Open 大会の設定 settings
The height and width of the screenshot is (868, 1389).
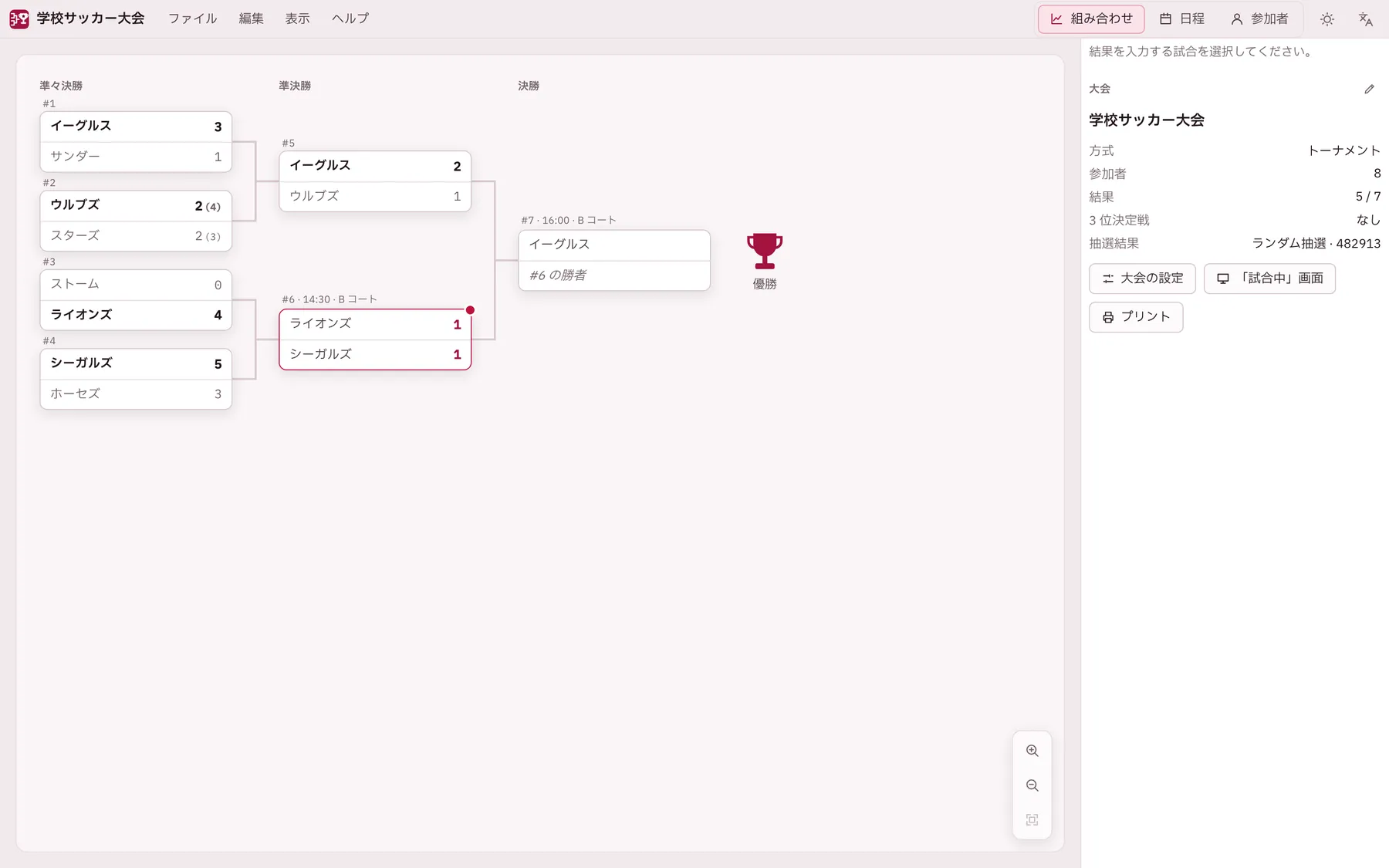pyautogui.click(x=1142, y=279)
